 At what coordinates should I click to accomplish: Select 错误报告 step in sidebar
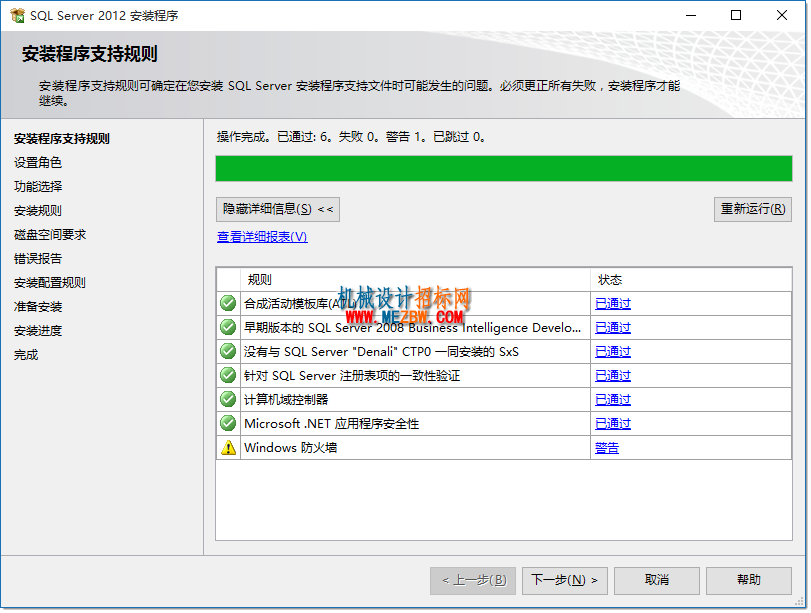[x=38, y=259]
